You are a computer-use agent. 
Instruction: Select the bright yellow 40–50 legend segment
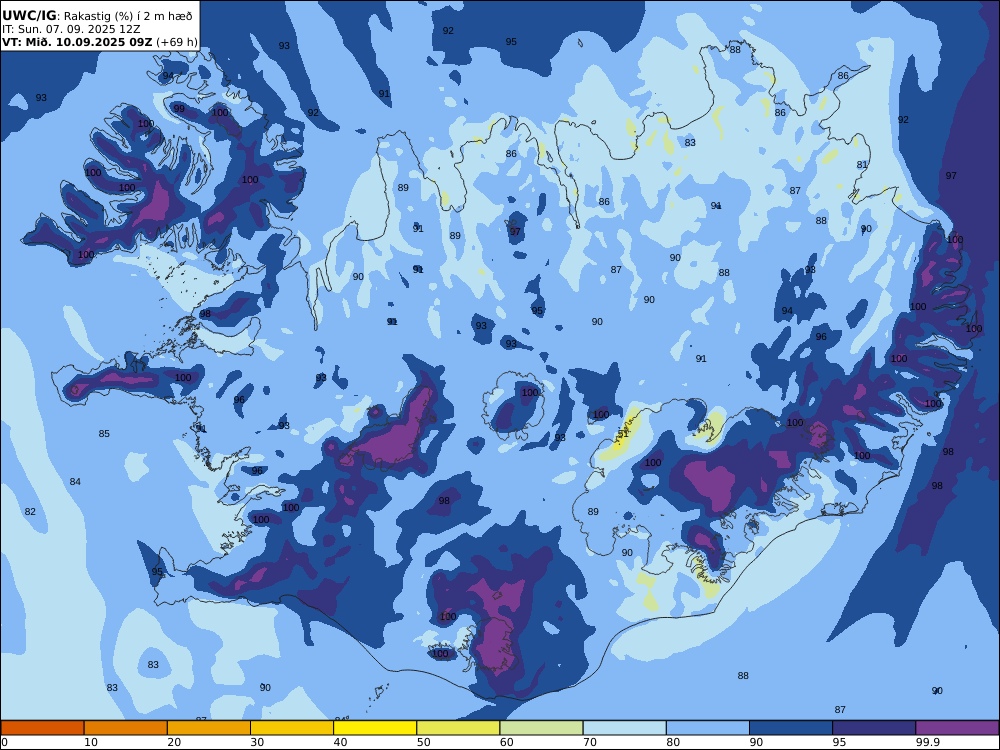pyautogui.click(x=375, y=728)
